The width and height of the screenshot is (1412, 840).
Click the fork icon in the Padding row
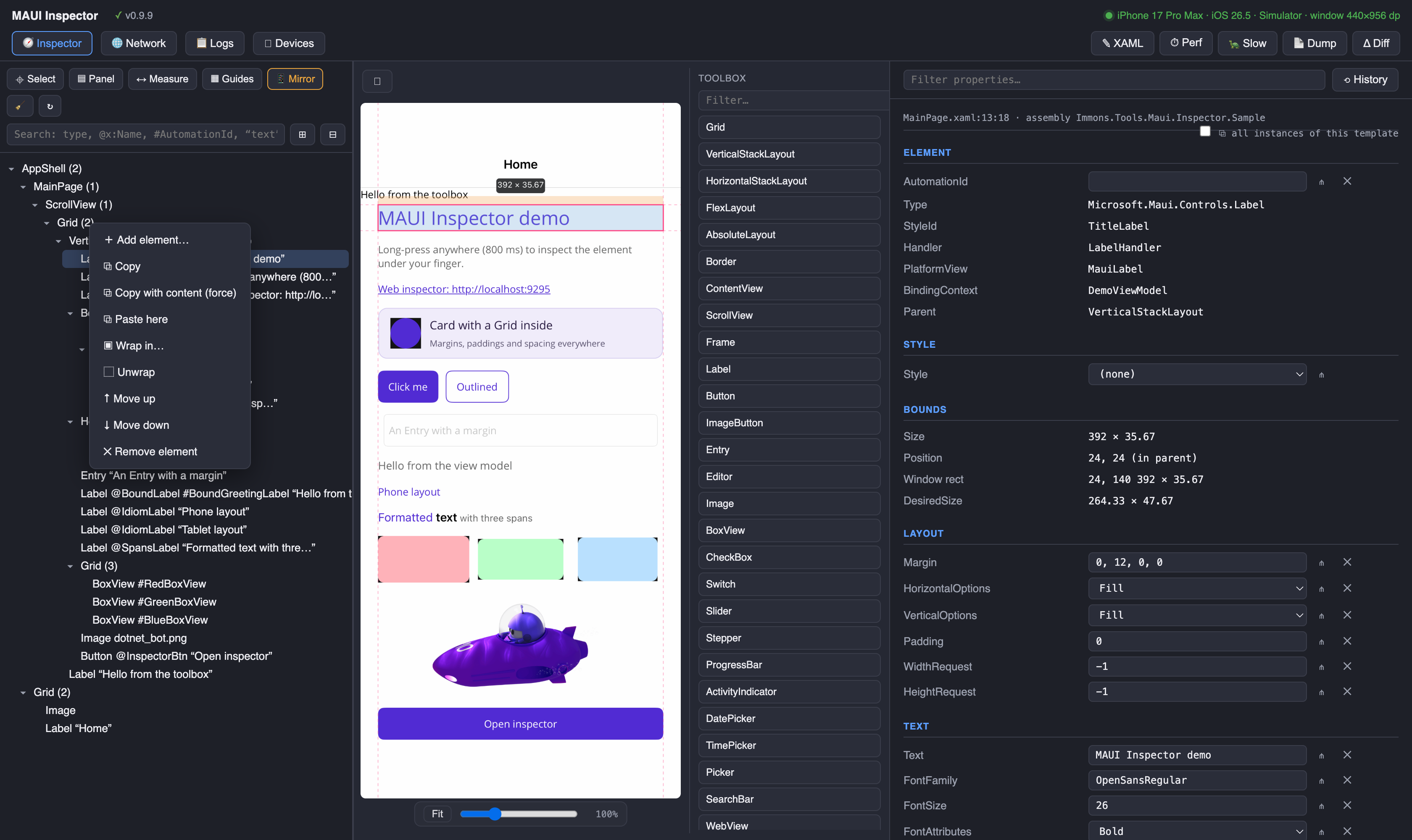(x=1321, y=642)
